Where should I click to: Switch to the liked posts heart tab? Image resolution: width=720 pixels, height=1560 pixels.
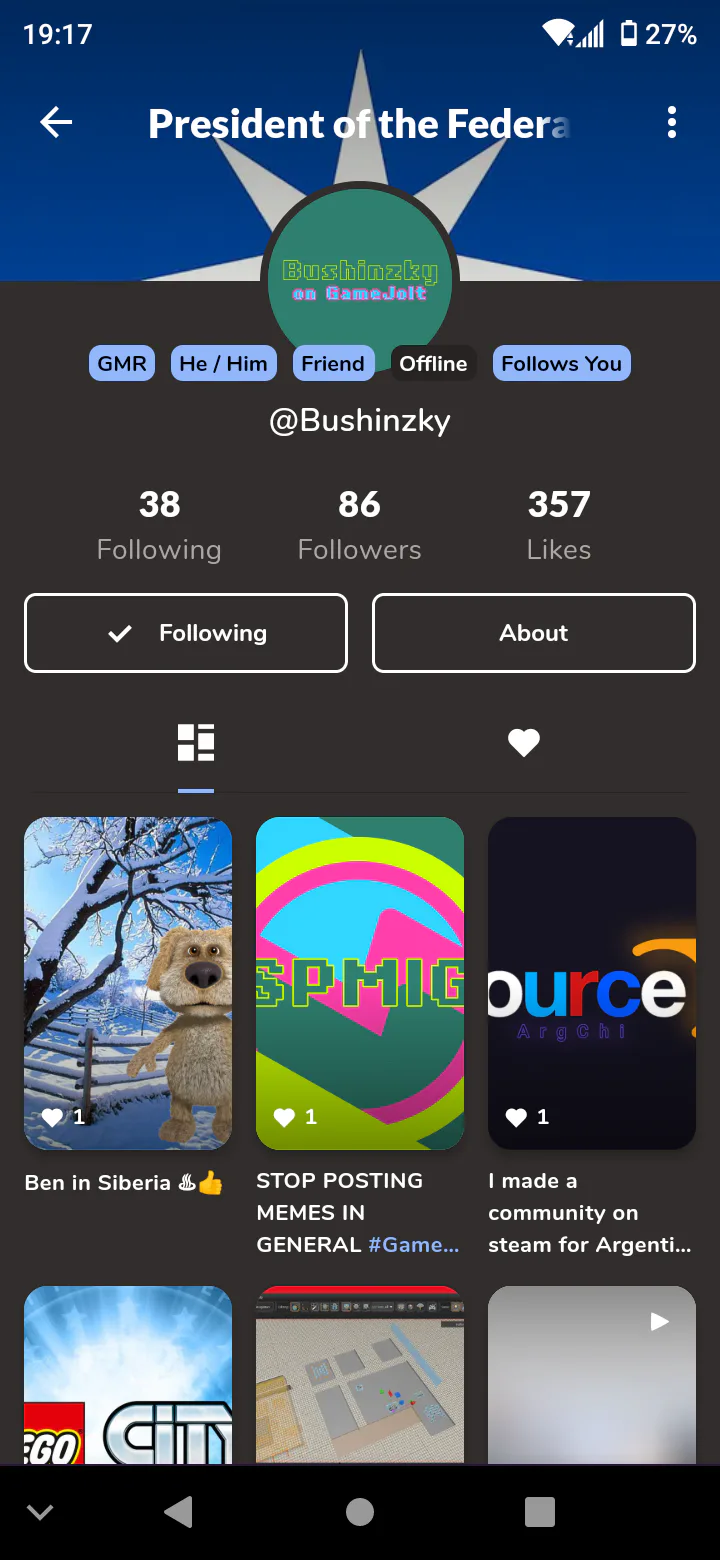point(524,743)
